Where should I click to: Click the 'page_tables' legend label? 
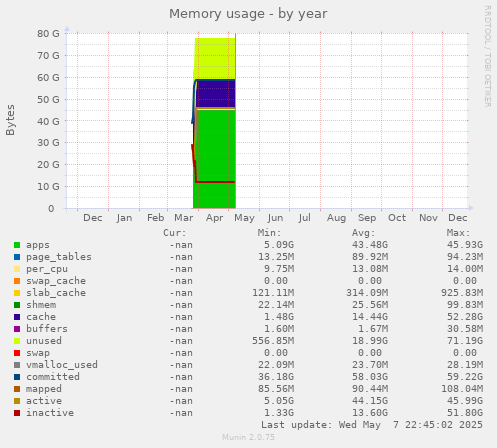pos(59,257)
